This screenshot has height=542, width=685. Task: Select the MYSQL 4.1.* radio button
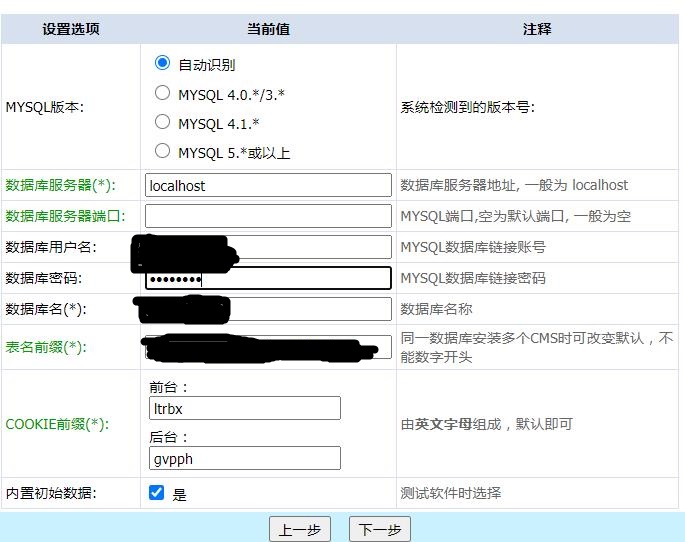pyautogui.click(x=162, y=121)
